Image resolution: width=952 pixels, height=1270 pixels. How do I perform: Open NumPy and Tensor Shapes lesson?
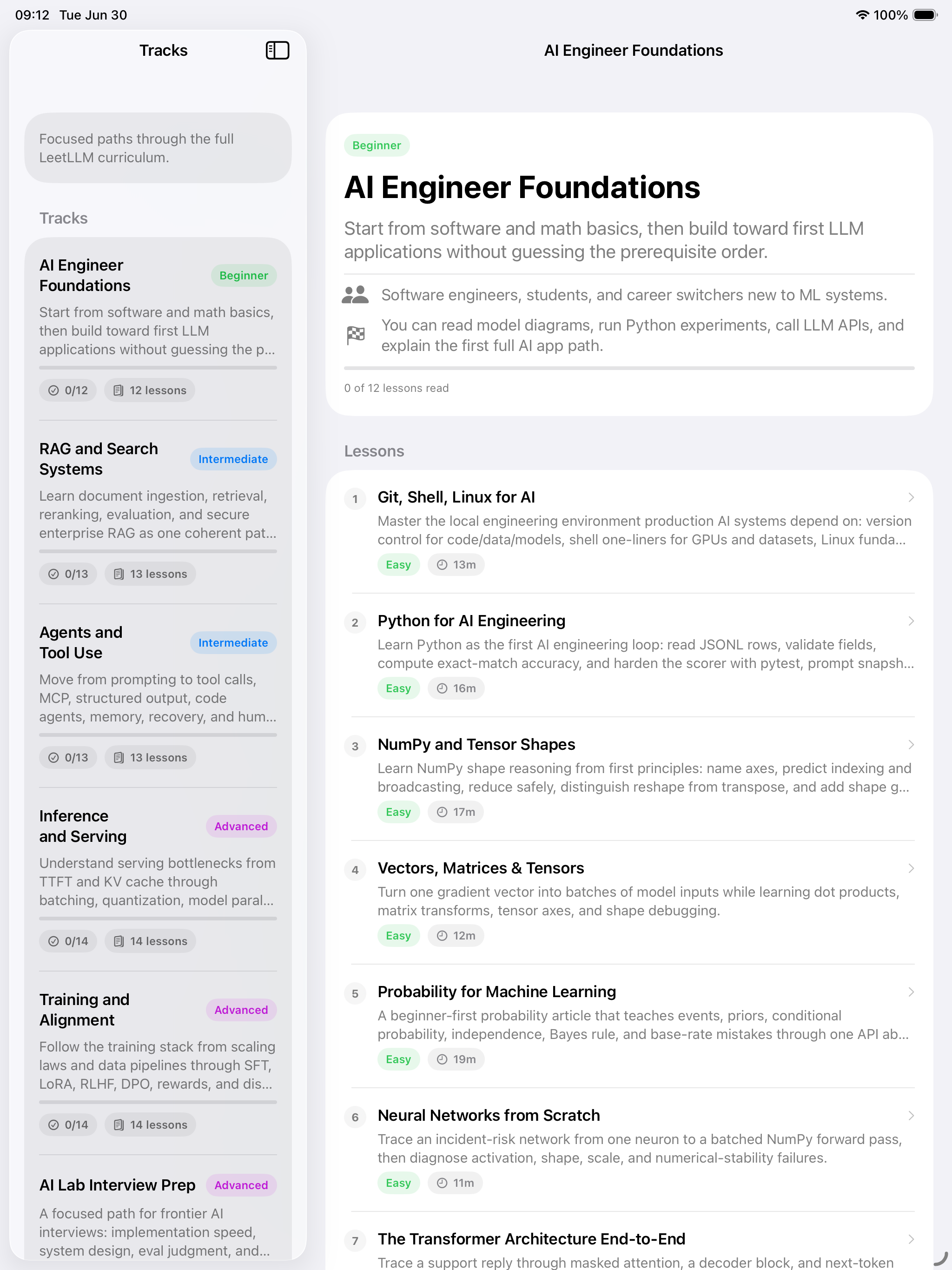(x=629, y=778)
